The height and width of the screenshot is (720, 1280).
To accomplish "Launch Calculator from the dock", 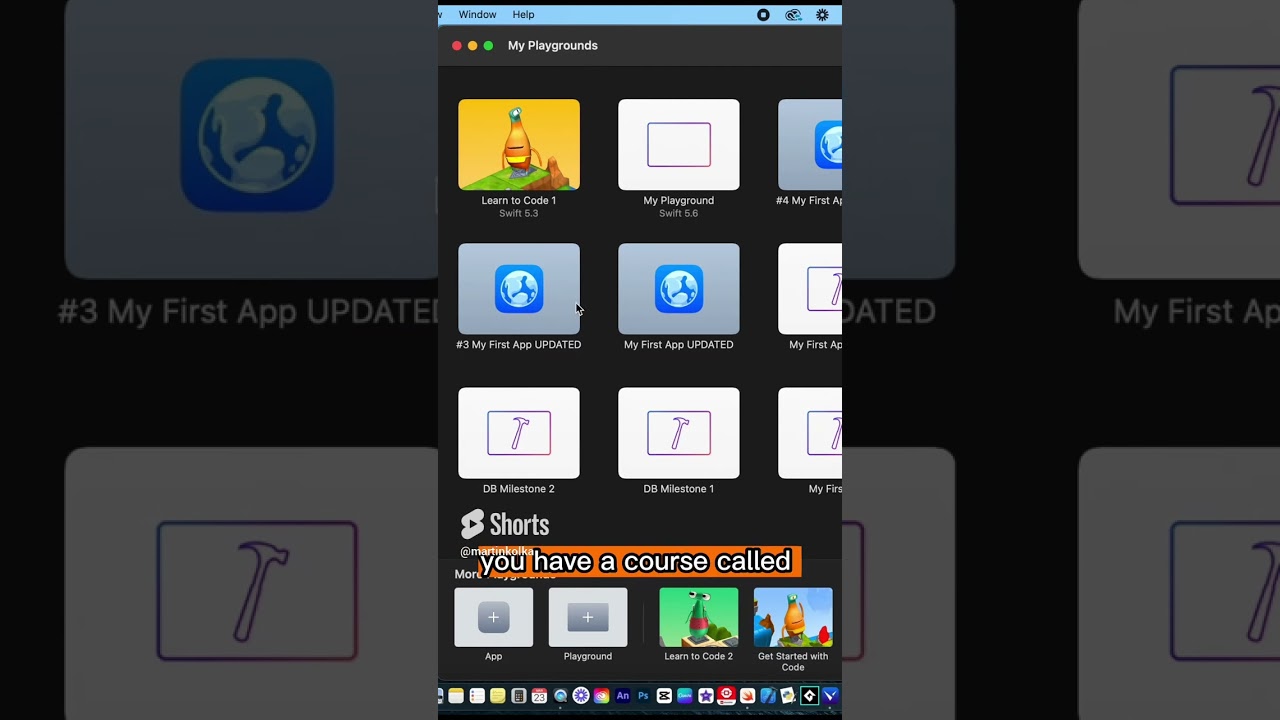I will tap(518, 696).
